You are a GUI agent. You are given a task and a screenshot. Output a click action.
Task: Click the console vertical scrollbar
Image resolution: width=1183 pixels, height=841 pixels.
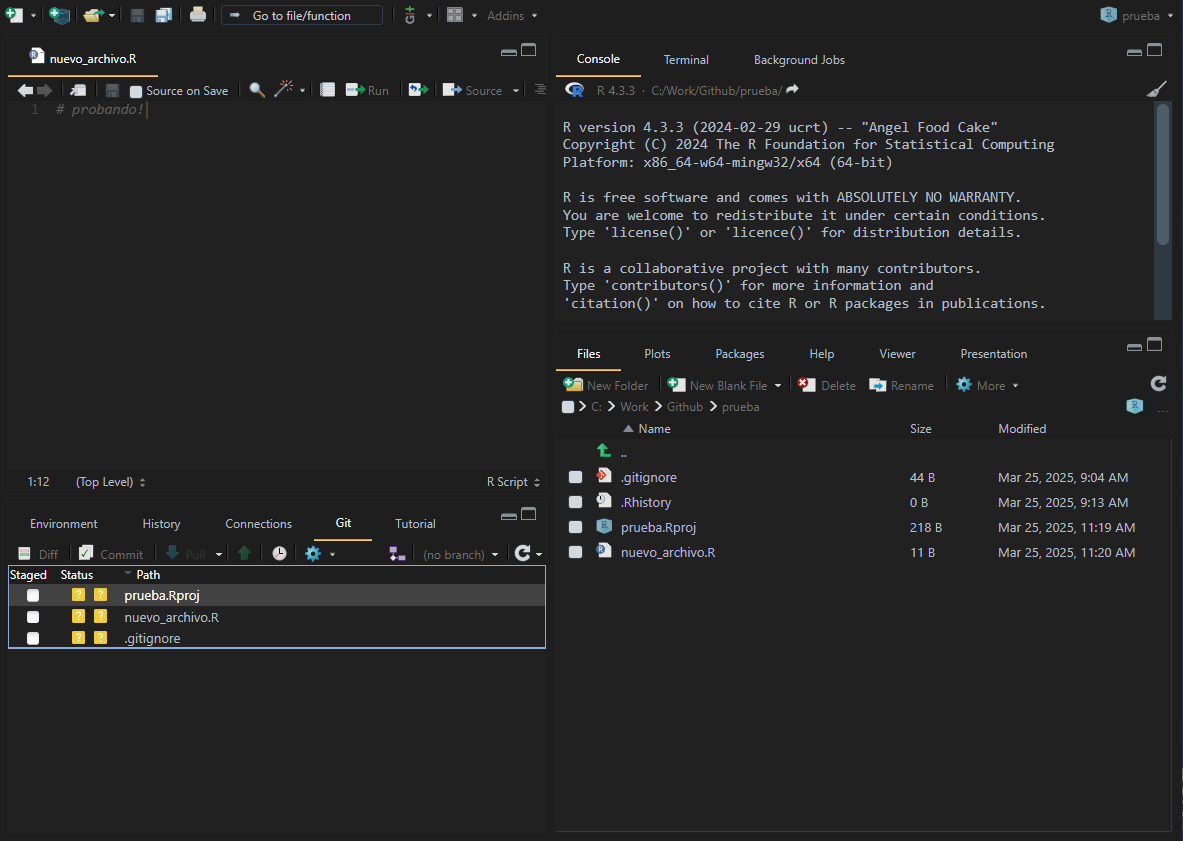tap(1163, 174)
